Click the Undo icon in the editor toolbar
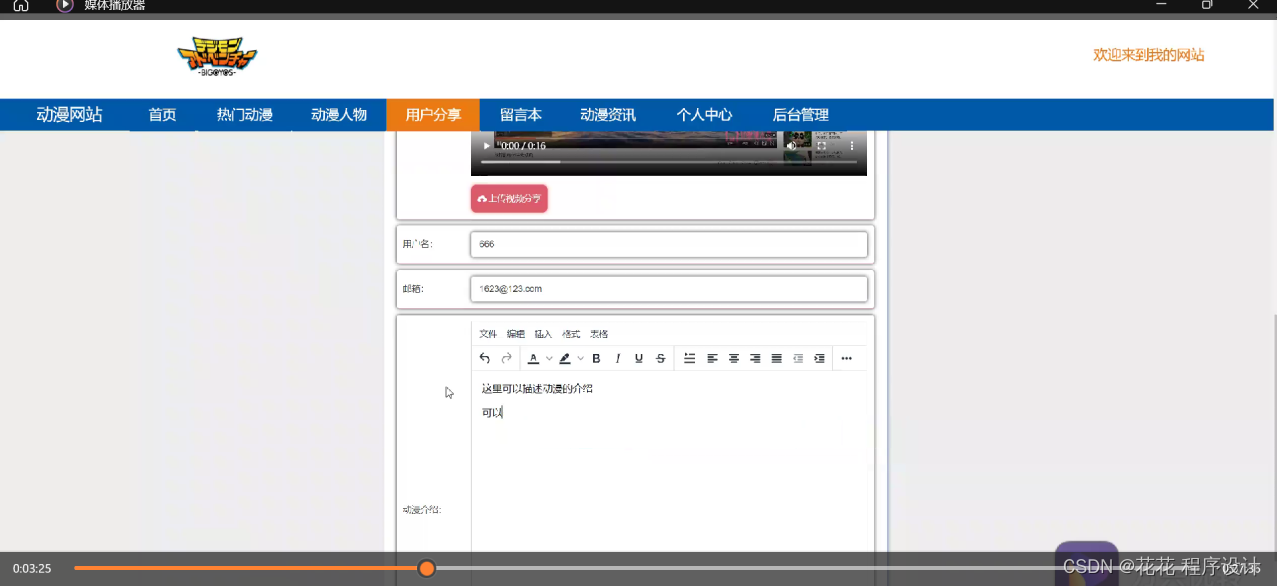1277x586 pixels. pyautogui.click(x=486, y=358)
